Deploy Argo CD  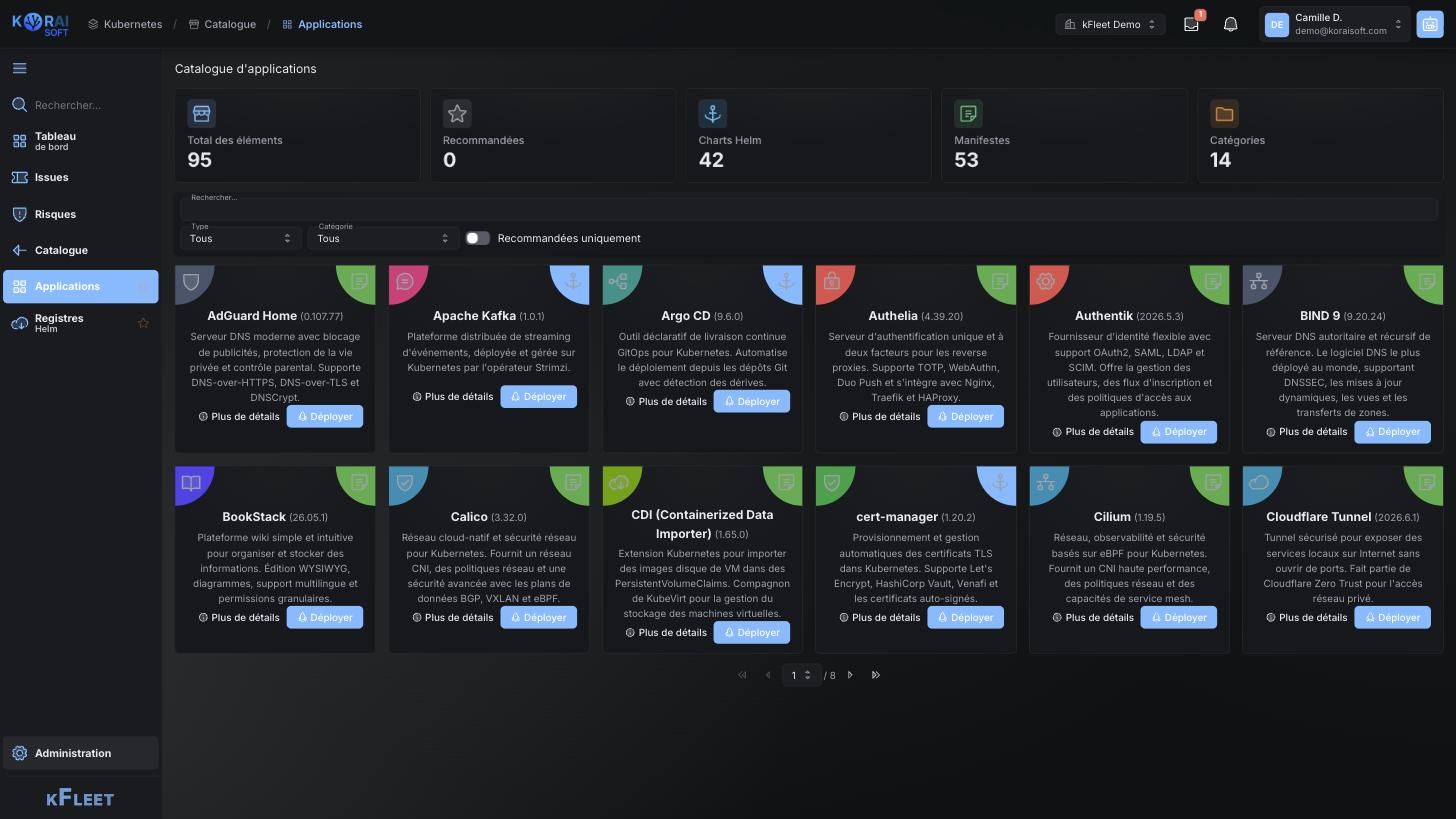coord(752,402)
